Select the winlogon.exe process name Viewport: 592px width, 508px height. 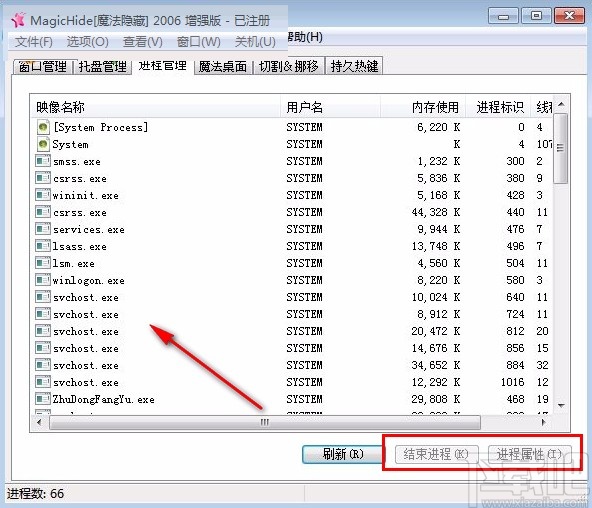(x=89, y=280)
